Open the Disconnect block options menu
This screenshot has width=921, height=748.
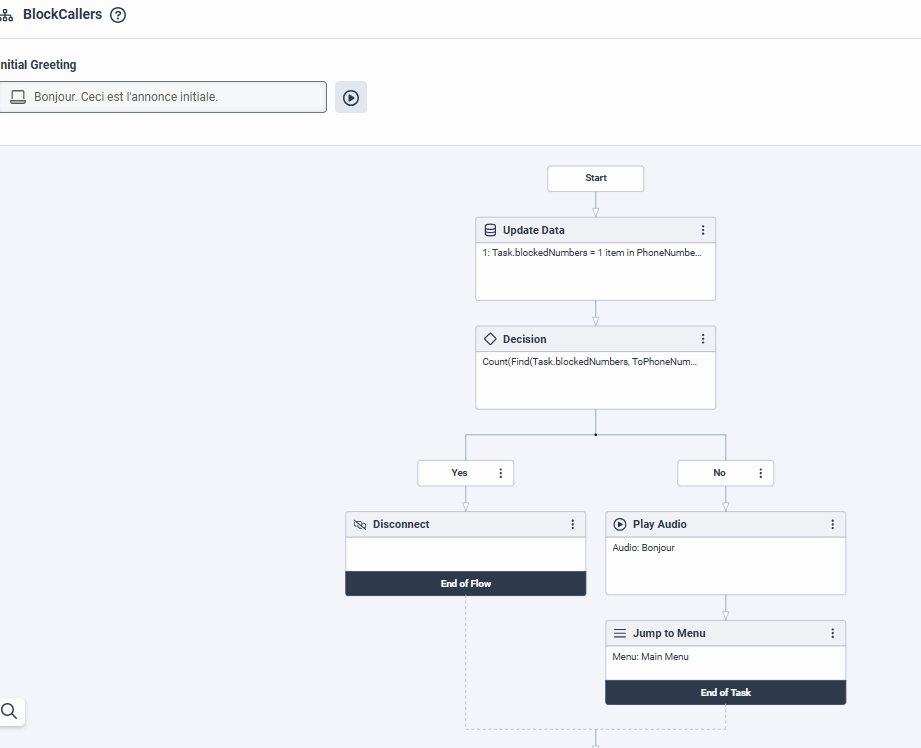pos(573,524)
